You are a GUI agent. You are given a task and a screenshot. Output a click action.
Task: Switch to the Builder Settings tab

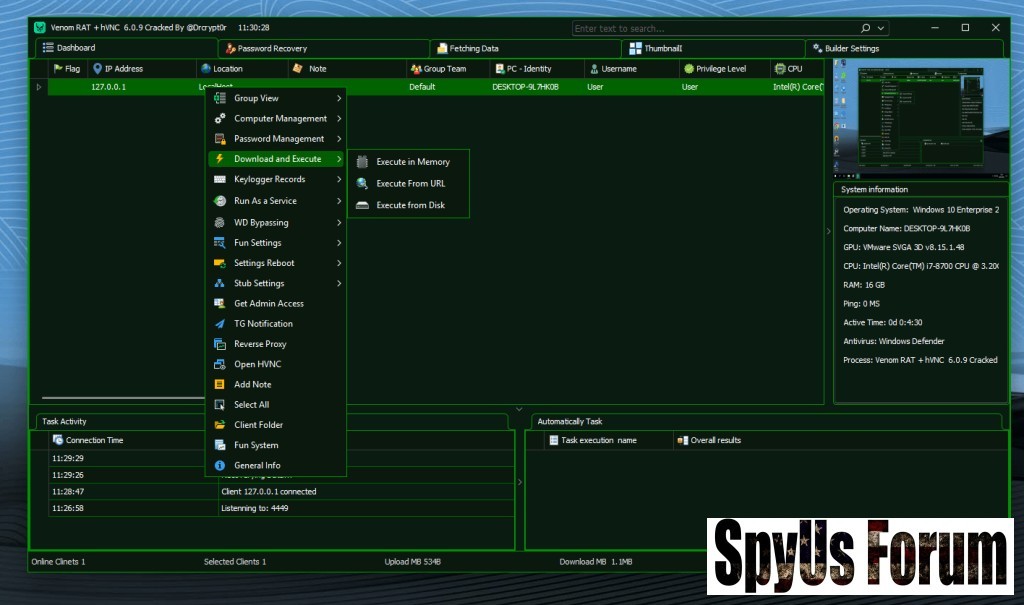tap(851, 48)
